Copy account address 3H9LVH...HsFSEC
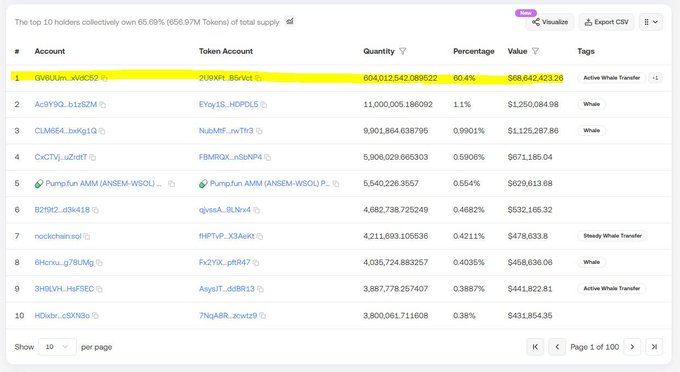680x372 pixels. 99,289
